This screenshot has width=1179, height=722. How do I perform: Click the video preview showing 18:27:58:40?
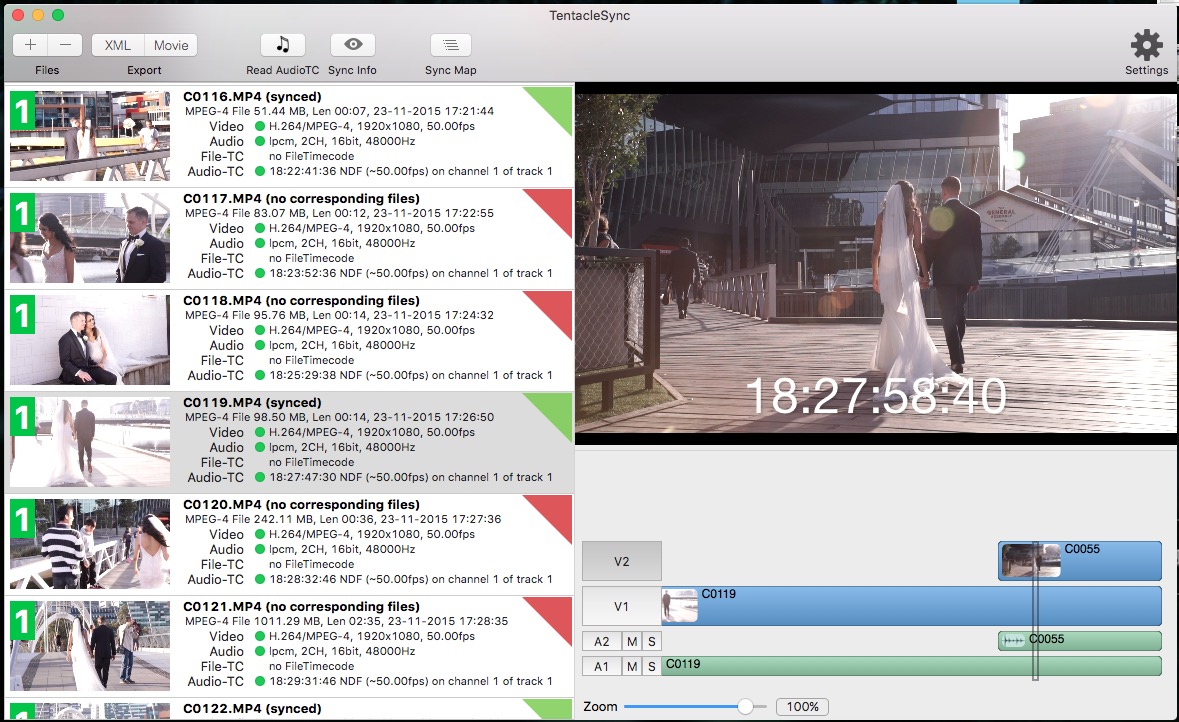(x=876, y=263)
